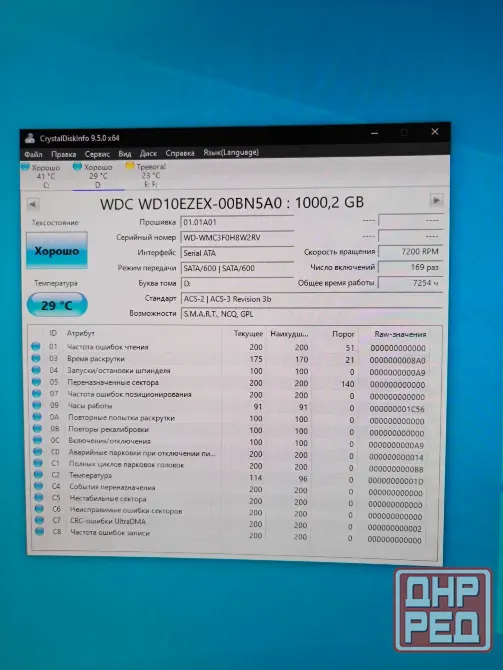Image resolution: width=503 pixels, height=670 pixels.
Task: Click the transfer mode field SATA/600 | SATA/600
Action: coord(237,268)
